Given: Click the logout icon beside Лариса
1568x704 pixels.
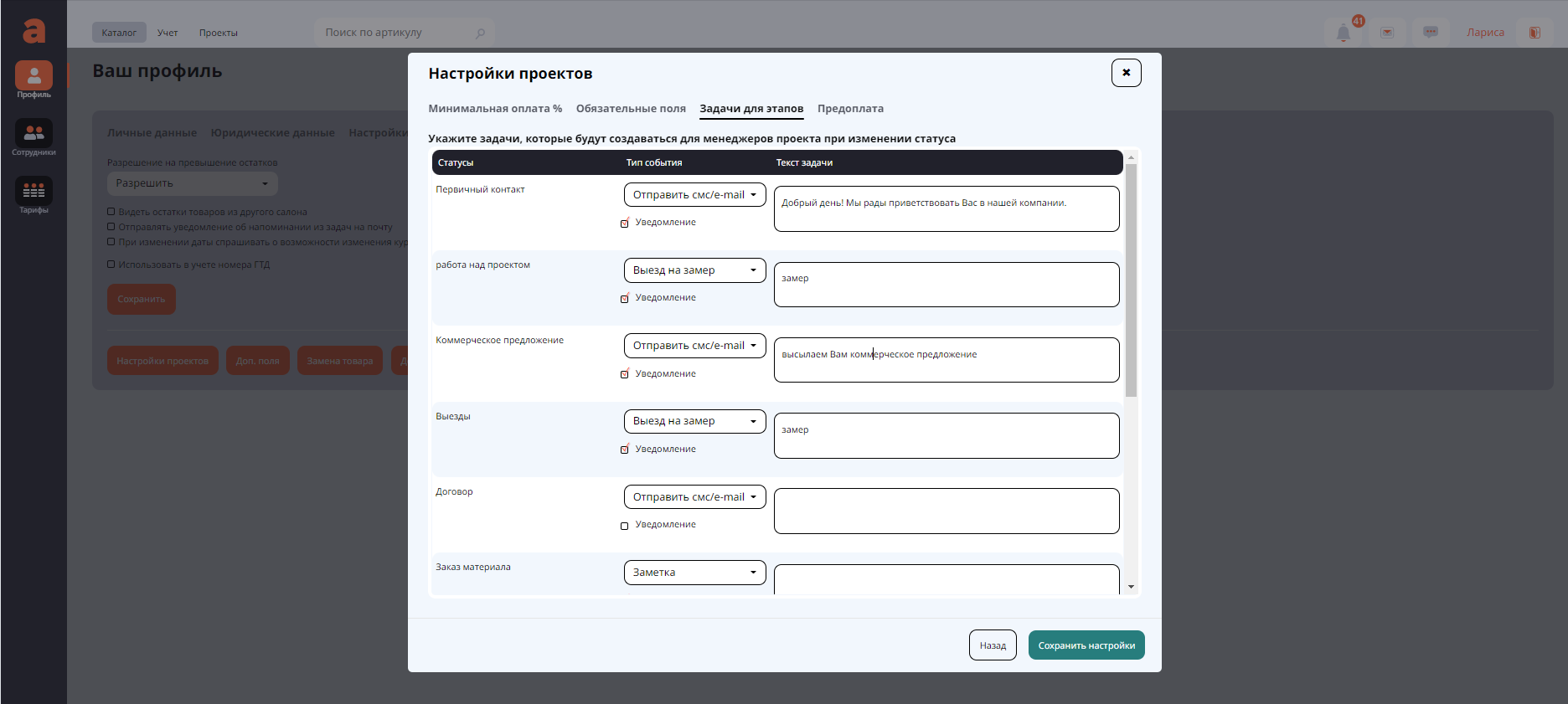Looking at the screenshot, I should [x=1534, y=33].
